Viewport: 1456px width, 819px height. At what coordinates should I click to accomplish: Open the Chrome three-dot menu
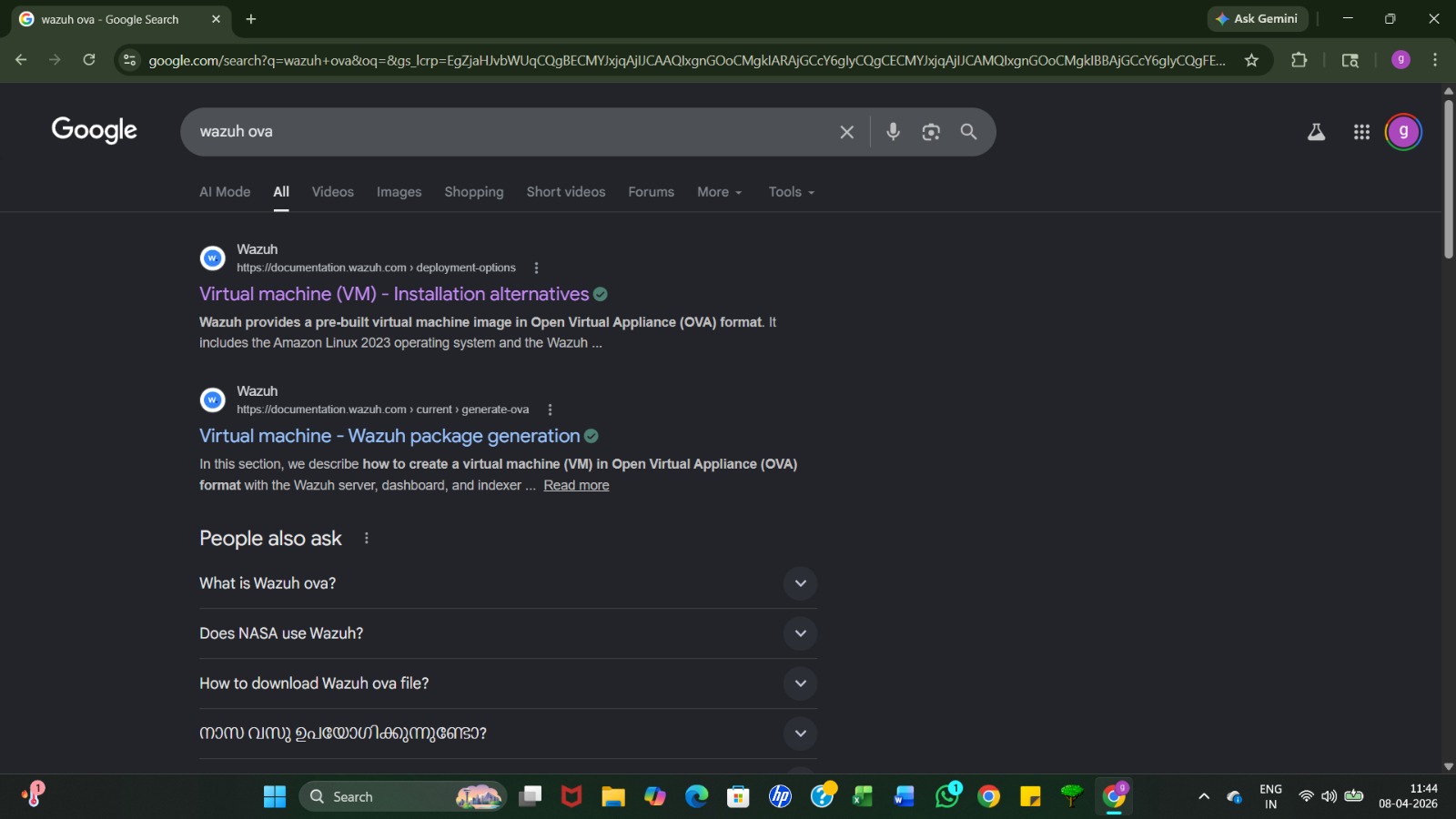click(x=1435, y=60)
